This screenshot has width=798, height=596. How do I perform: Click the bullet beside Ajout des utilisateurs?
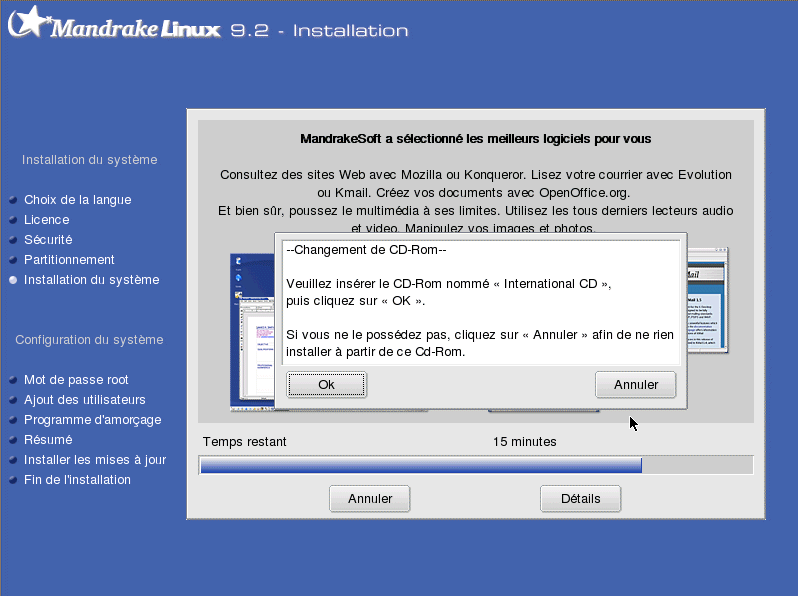coord(13,400)
